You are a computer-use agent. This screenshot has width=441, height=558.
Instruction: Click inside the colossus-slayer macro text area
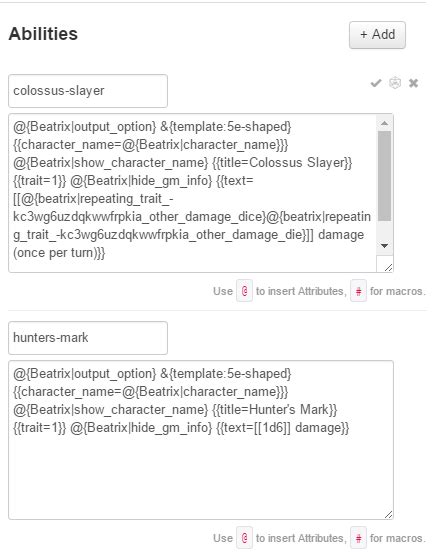click(x=192, y=193)
